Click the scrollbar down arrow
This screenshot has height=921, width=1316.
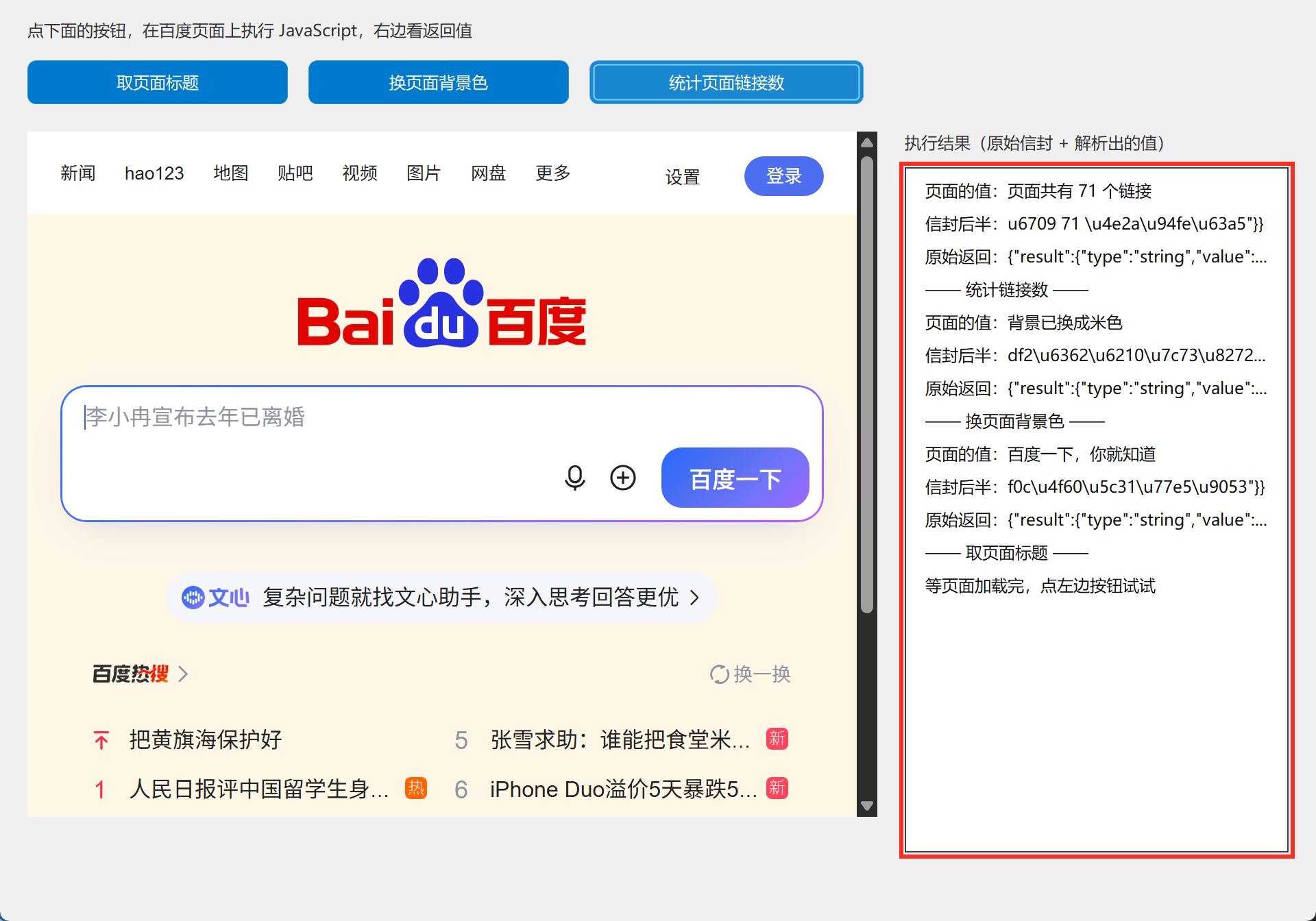867,806
